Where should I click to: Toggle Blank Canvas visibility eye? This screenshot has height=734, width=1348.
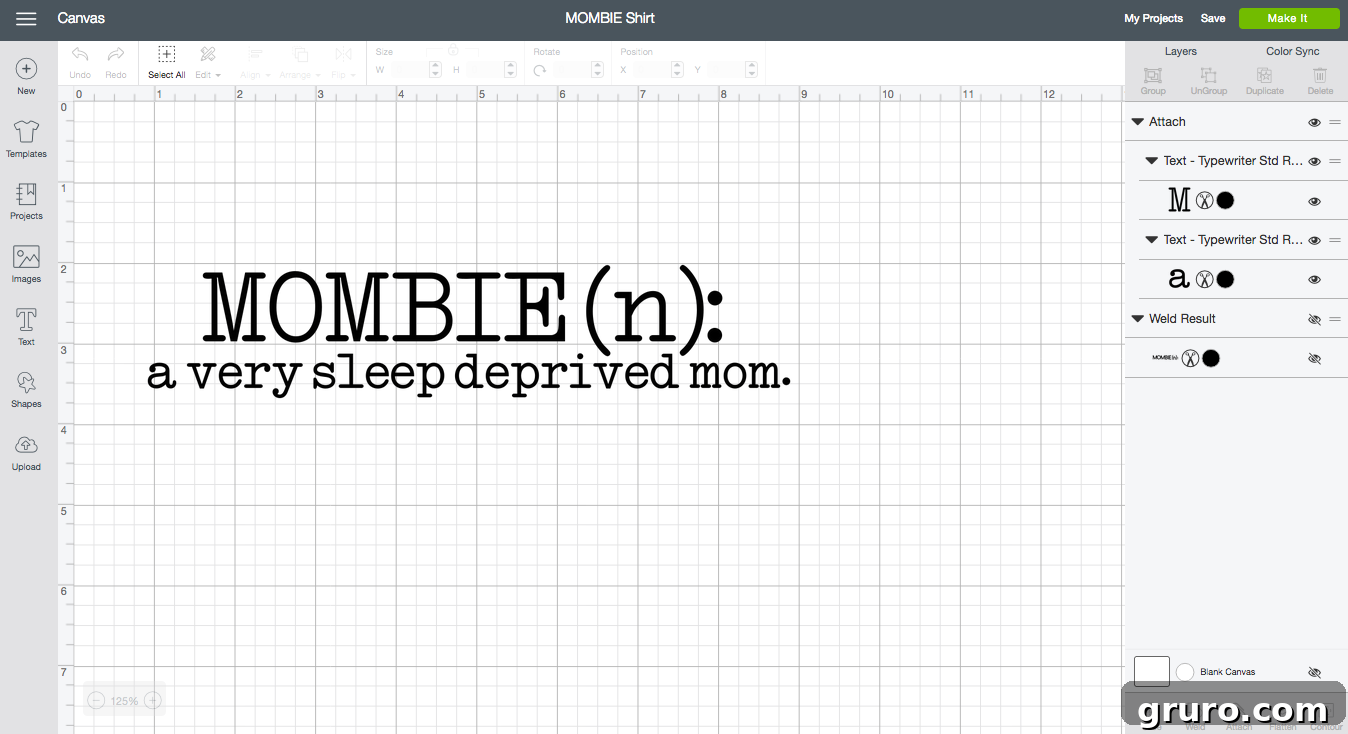[1314, 672]
